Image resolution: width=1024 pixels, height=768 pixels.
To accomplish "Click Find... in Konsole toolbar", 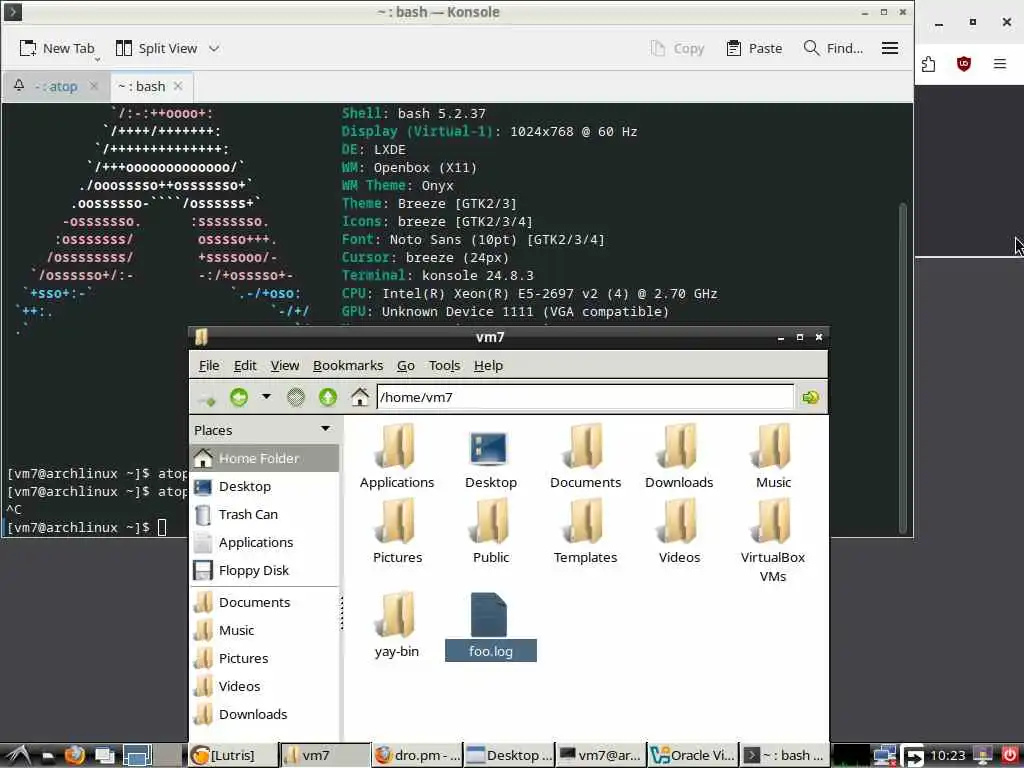I will 833,48.
